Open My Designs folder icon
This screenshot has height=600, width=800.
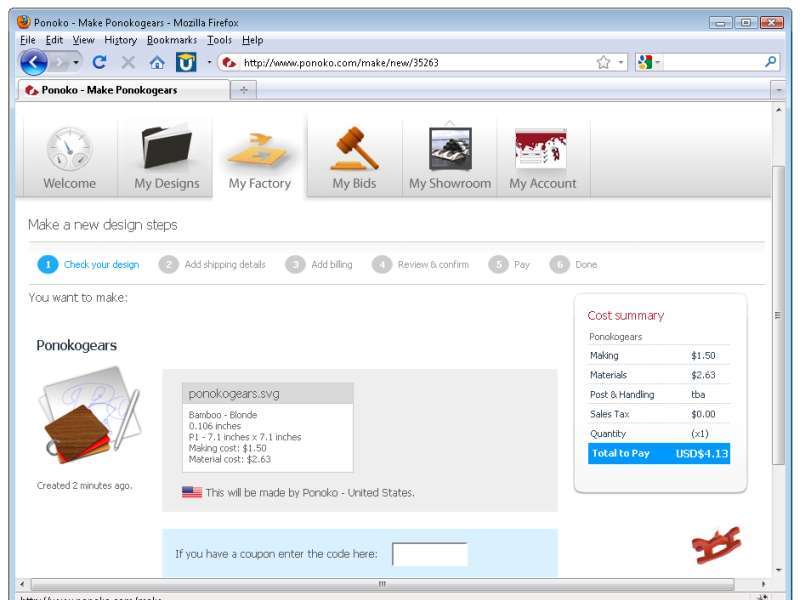coord(166,145)
